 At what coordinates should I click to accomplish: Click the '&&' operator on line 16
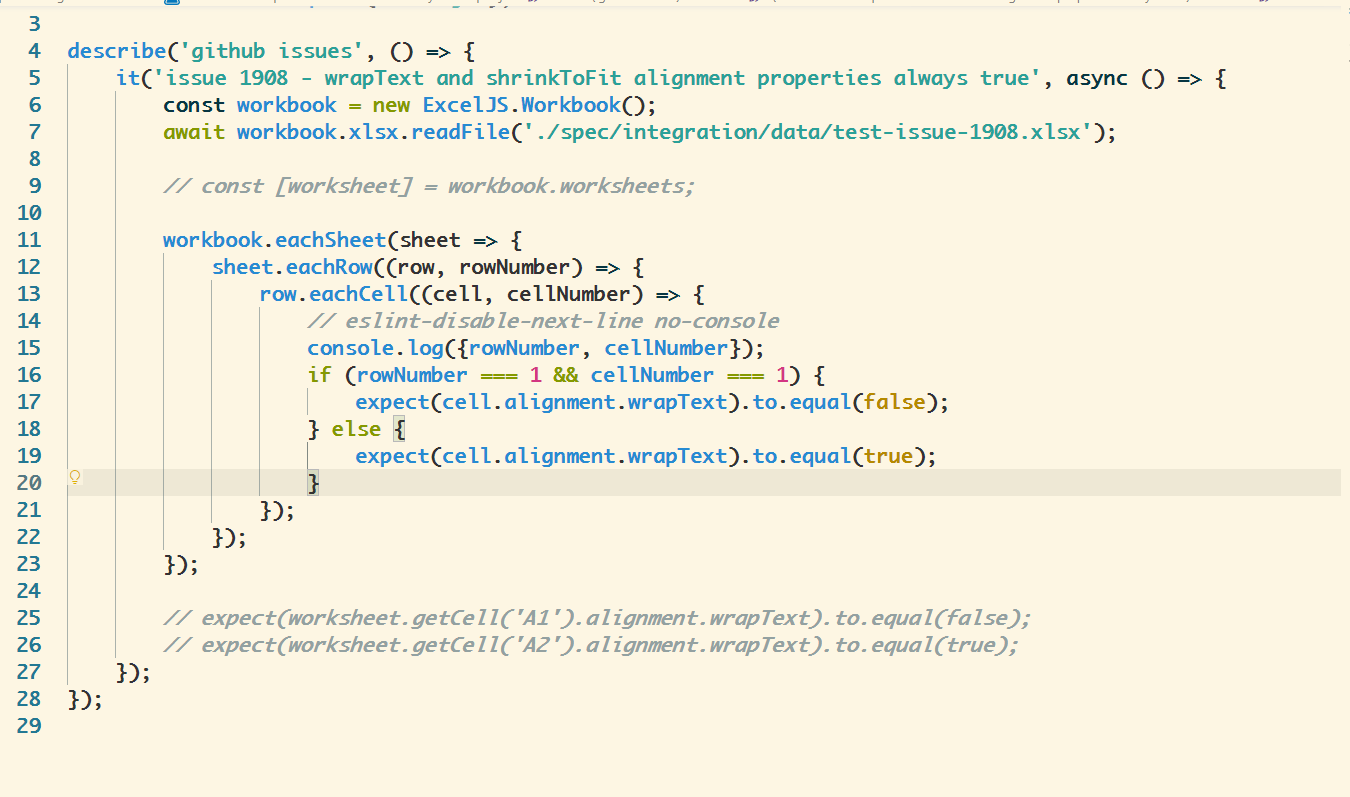point(565,375)
